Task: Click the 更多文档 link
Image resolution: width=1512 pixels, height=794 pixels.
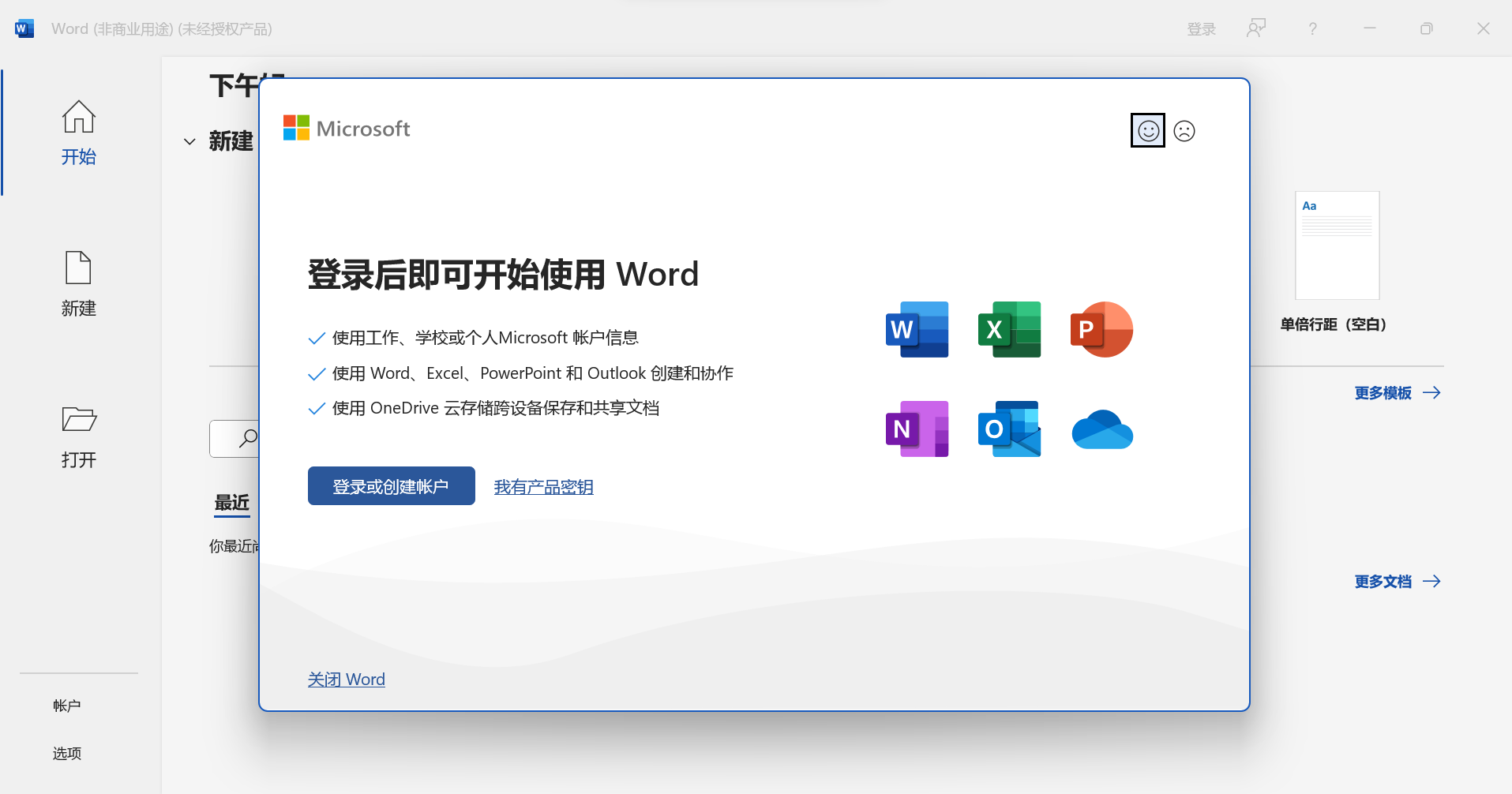Action: point(1398,581)
